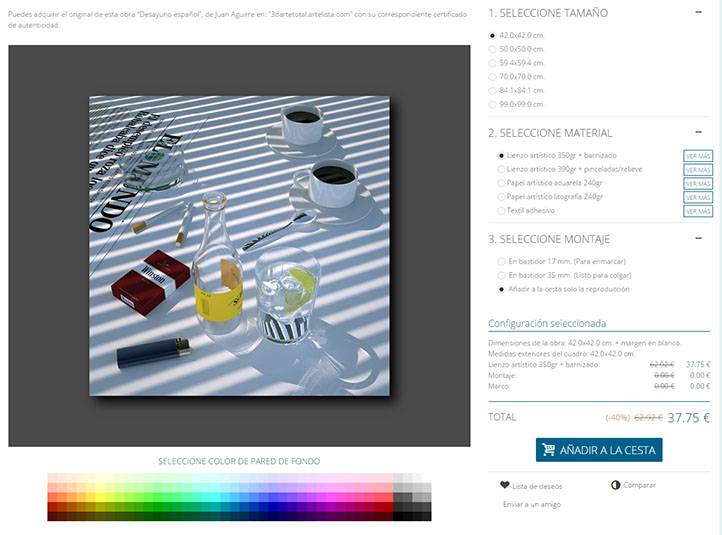Click the heart icon for Lista de deseos
Viewport: 722px width, 535px height.
pyautogui.click(x=504, y=485)
